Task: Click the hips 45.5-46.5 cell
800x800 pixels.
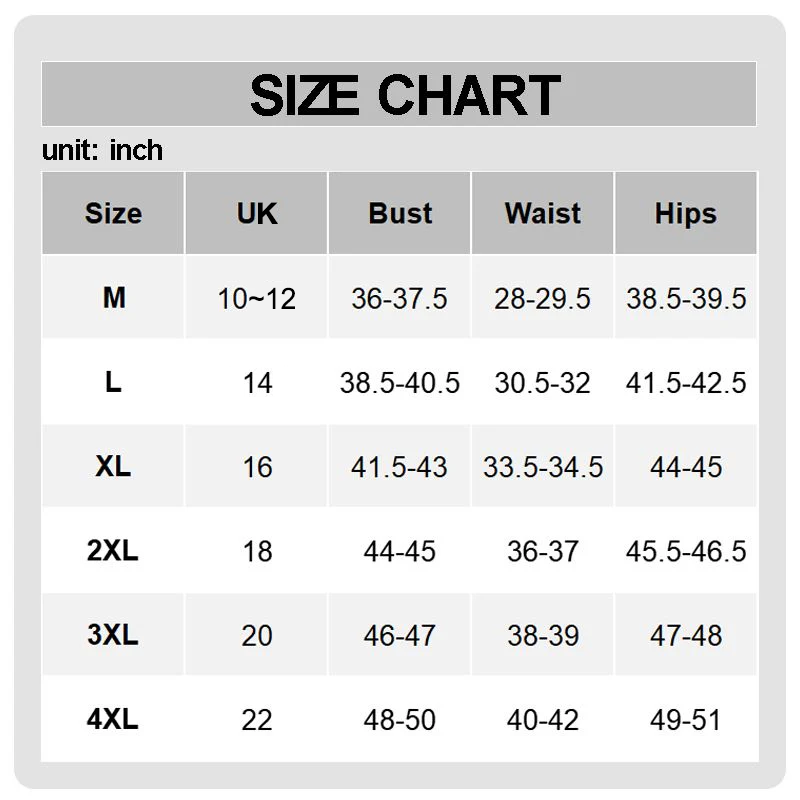Action: coord(686,551)
